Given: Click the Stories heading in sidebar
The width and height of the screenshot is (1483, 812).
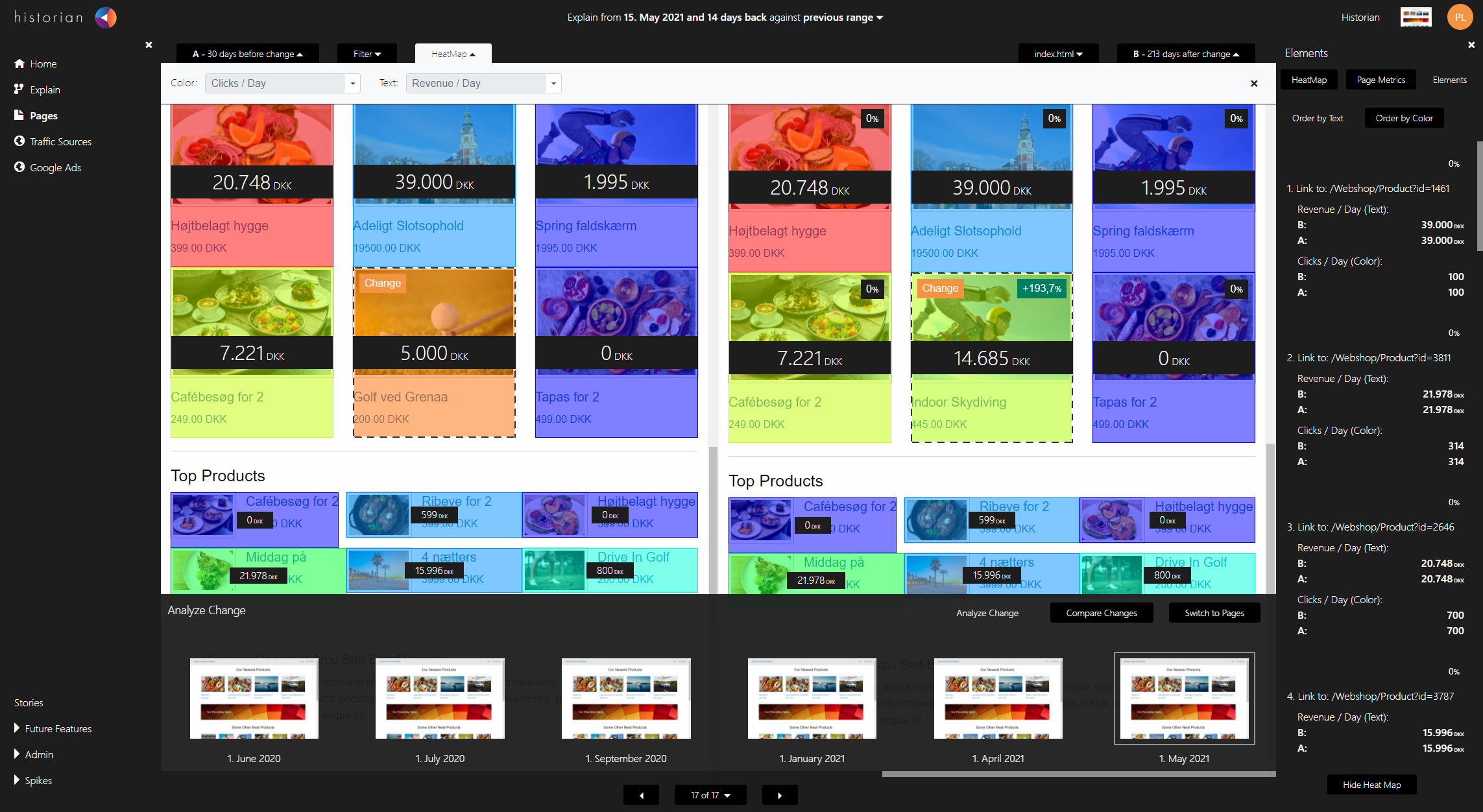Looking at the screenshot, I should 29,702.
